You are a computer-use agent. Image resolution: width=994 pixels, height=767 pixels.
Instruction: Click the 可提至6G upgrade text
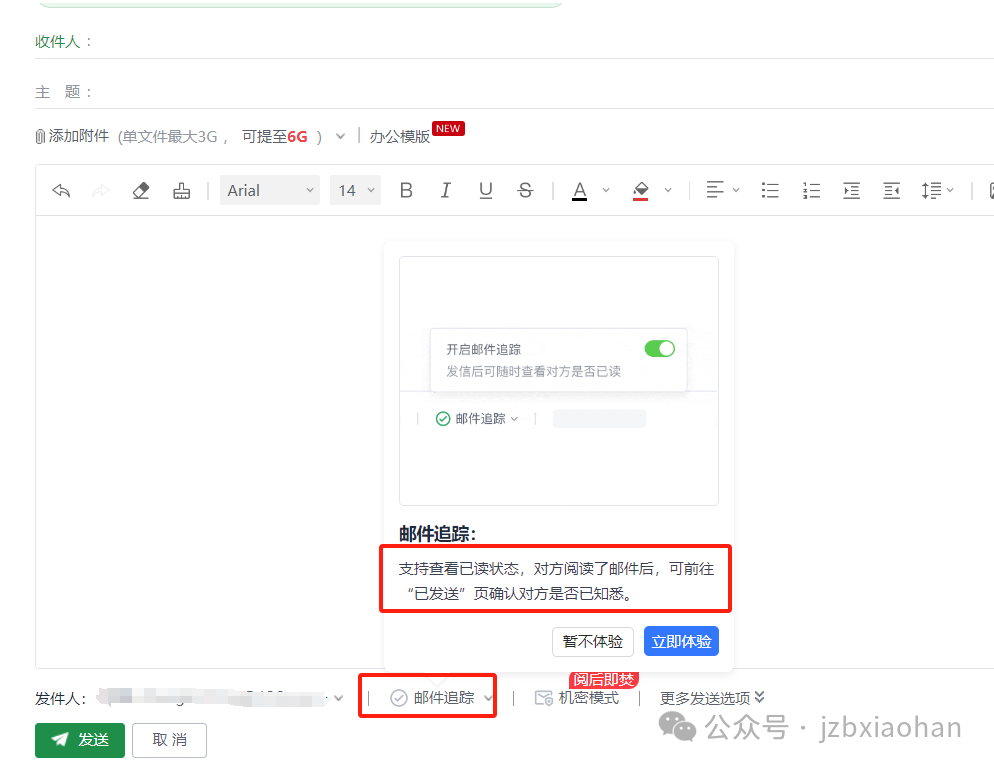pyautogui.click(x=274, y=136)
